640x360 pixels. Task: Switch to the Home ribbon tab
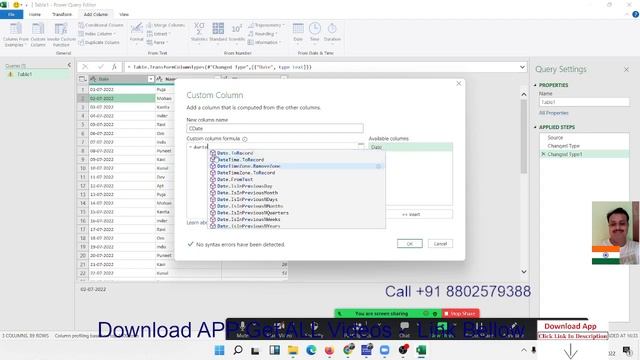click(35, 14)
